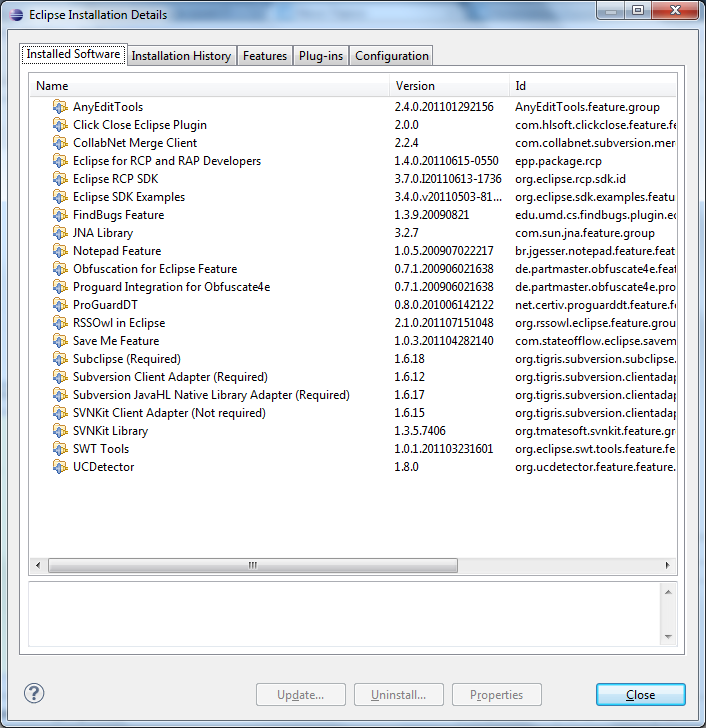Click the Subclipse (Required) icon
Screen dimensions: 706x728
pos(59,359)
